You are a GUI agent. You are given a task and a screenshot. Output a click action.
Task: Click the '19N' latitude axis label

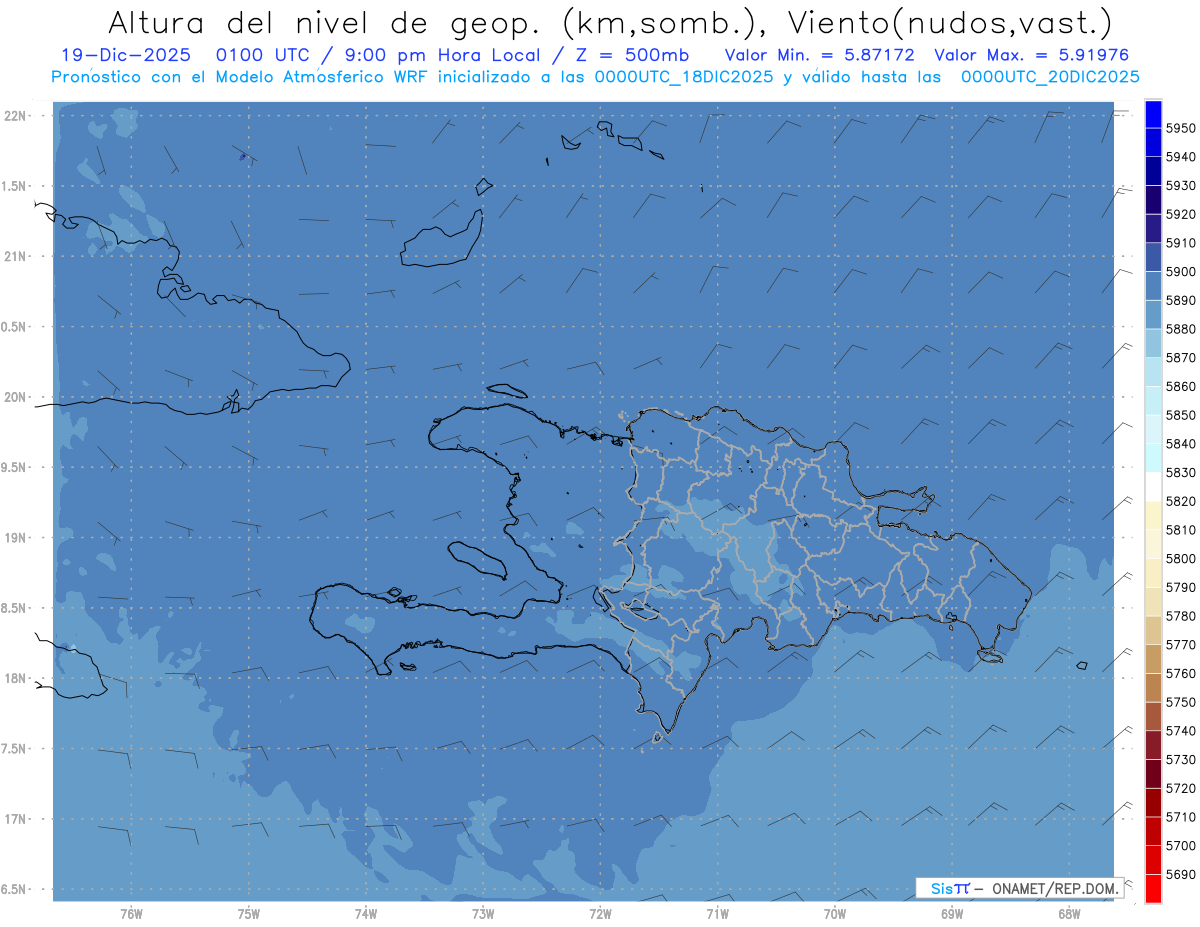point(14,538)
